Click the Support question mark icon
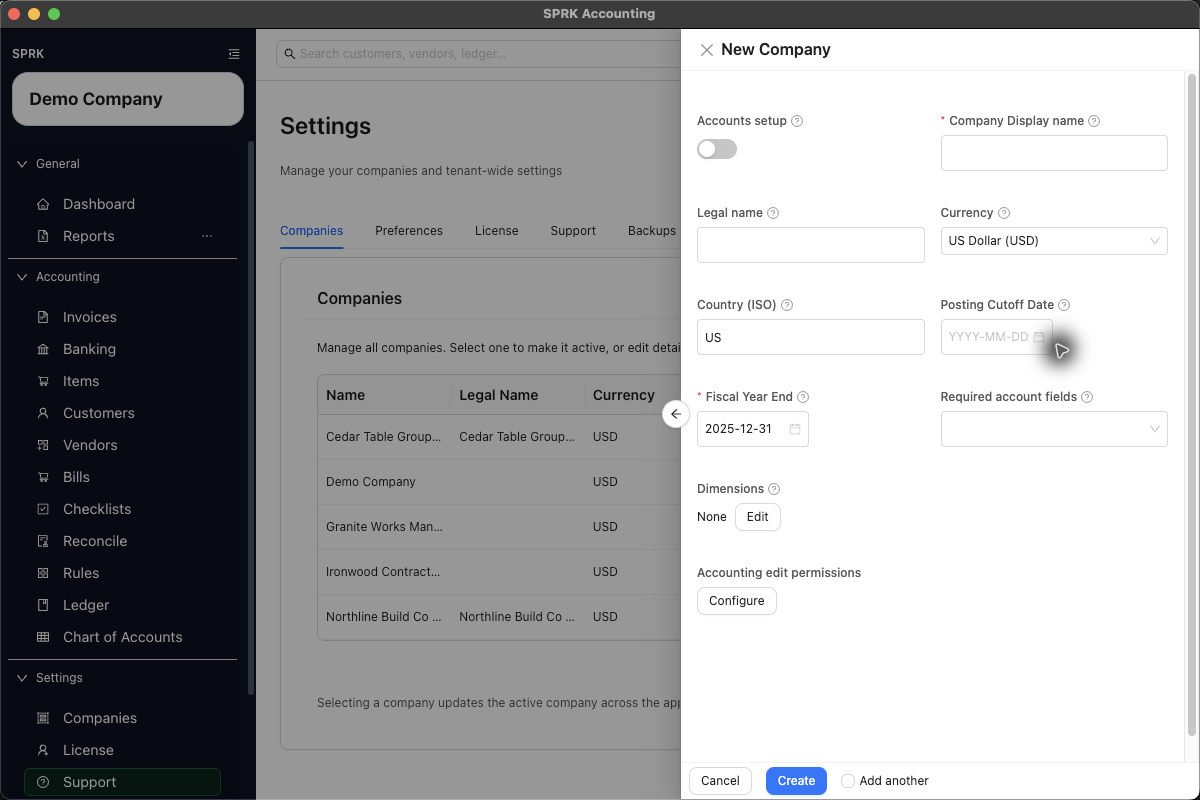This screenshot has width=1200, height=800. [43, 782]
